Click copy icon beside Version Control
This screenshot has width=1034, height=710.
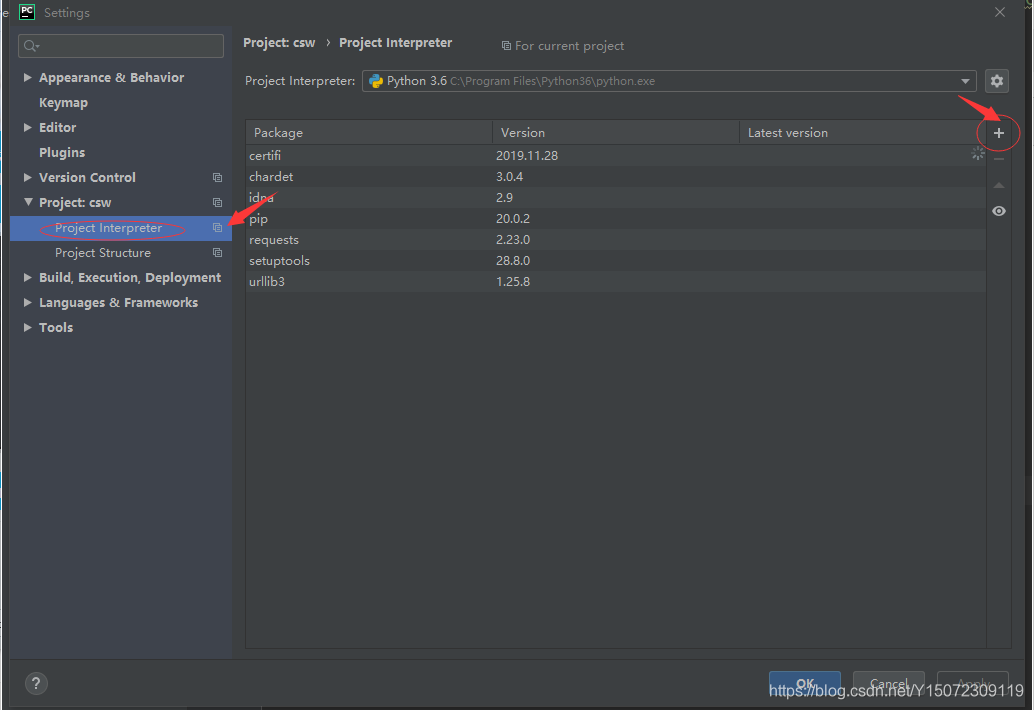pos(217,177)
